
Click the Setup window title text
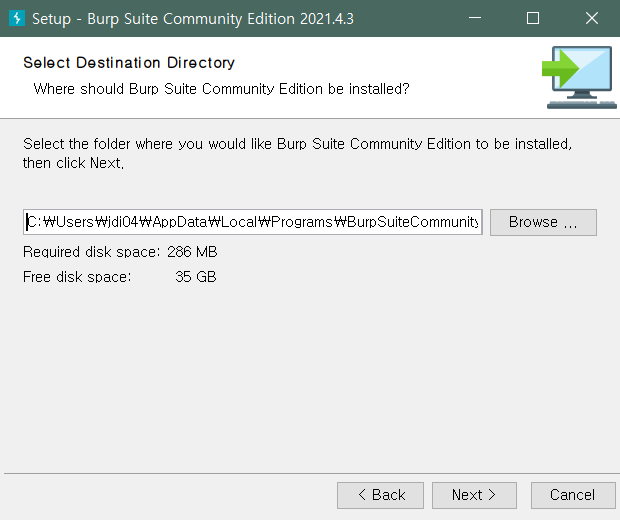[x=193, y=19]
